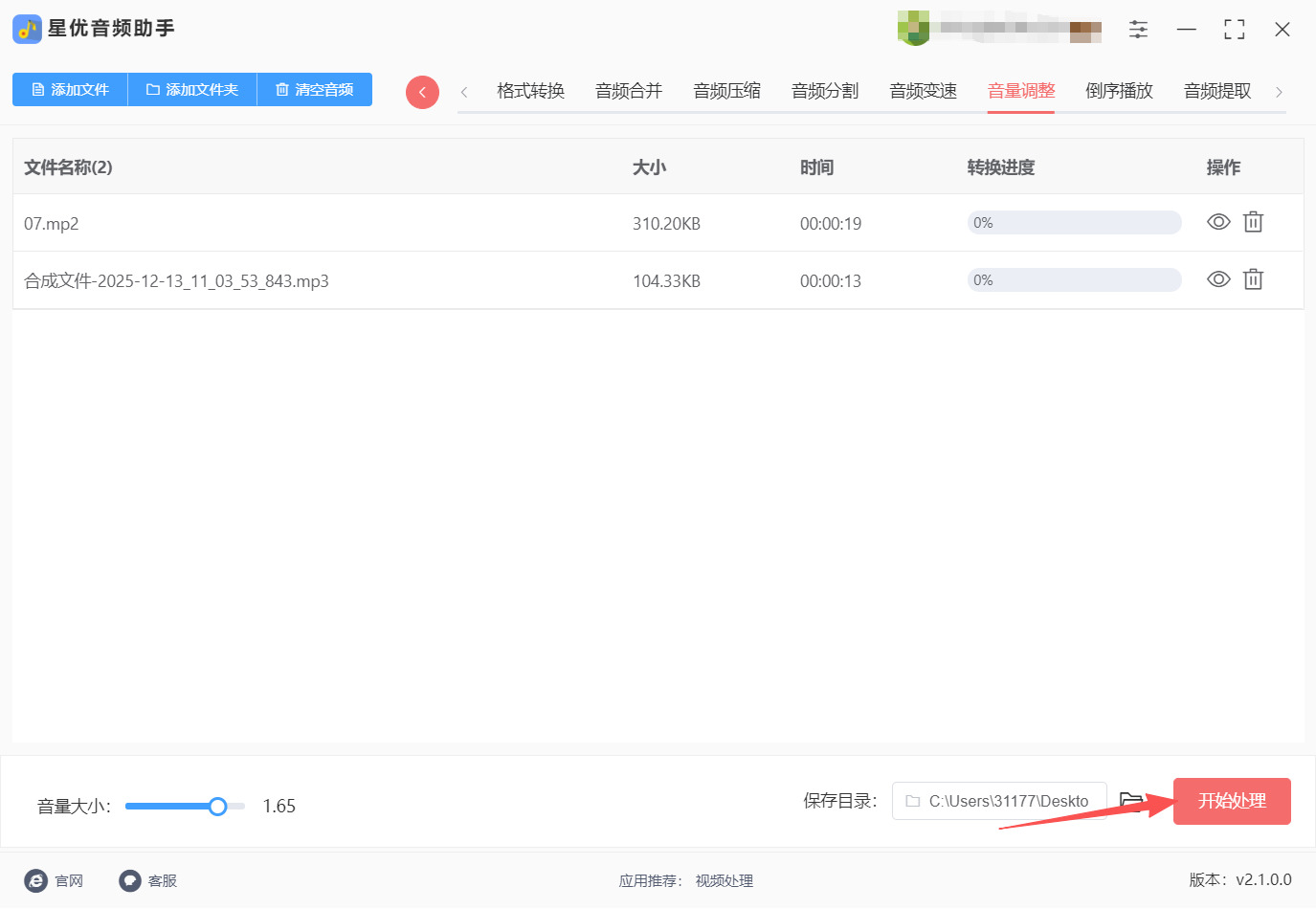Preview 合成文件 mp3 with eye icon
The image size is (1316, 909).
[x=1218, y=279]
